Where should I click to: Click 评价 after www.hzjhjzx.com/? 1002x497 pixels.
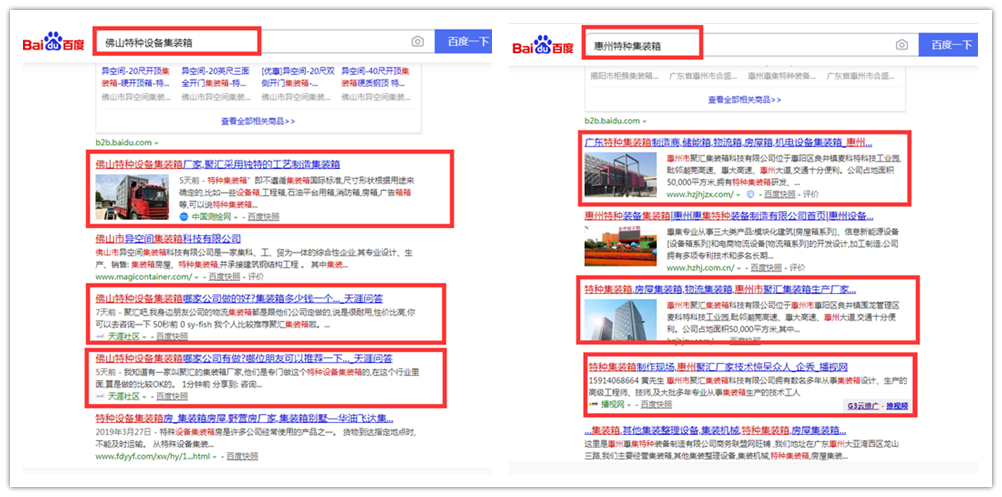click(811, 194)
